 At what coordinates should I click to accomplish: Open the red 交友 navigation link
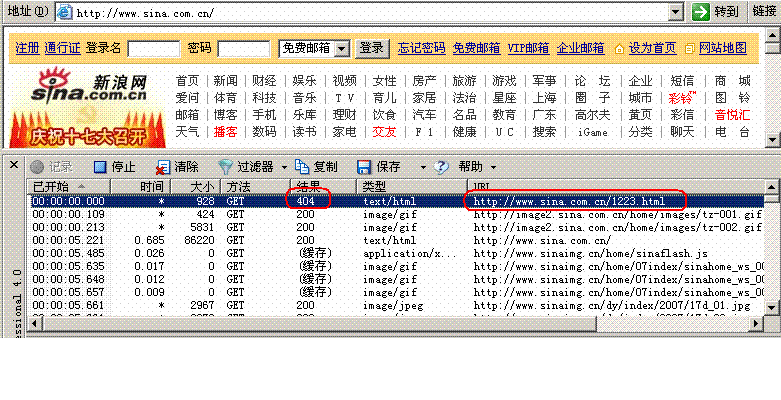(x=384, y=132)
